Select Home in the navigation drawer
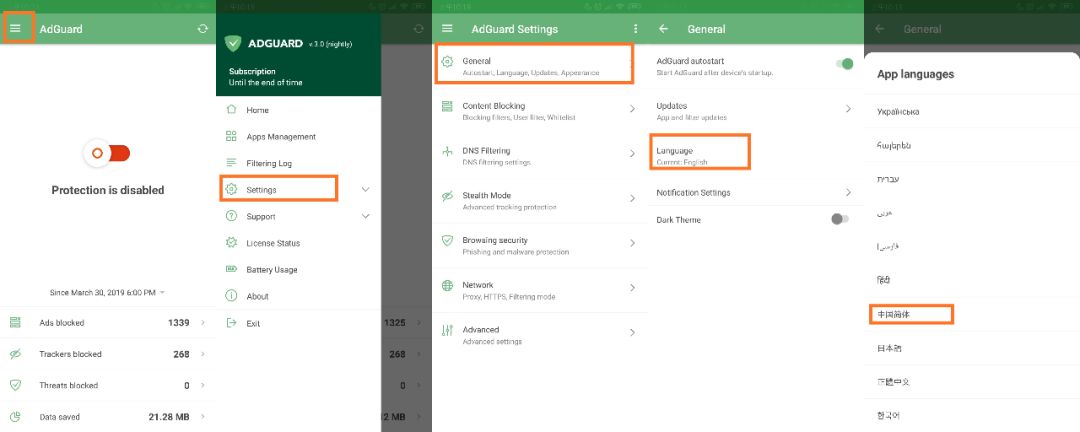Screen dimensions: 1080x432 (298, 110)
